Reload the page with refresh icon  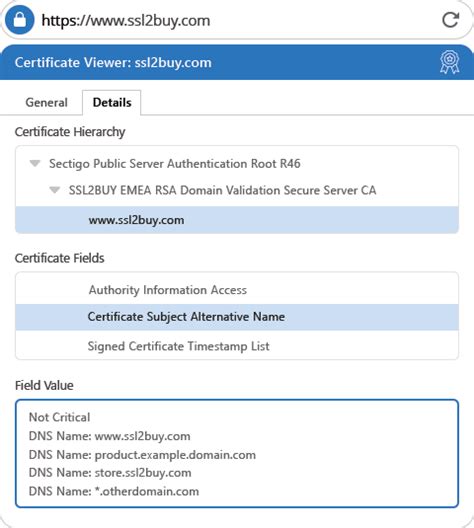point(450,20)
